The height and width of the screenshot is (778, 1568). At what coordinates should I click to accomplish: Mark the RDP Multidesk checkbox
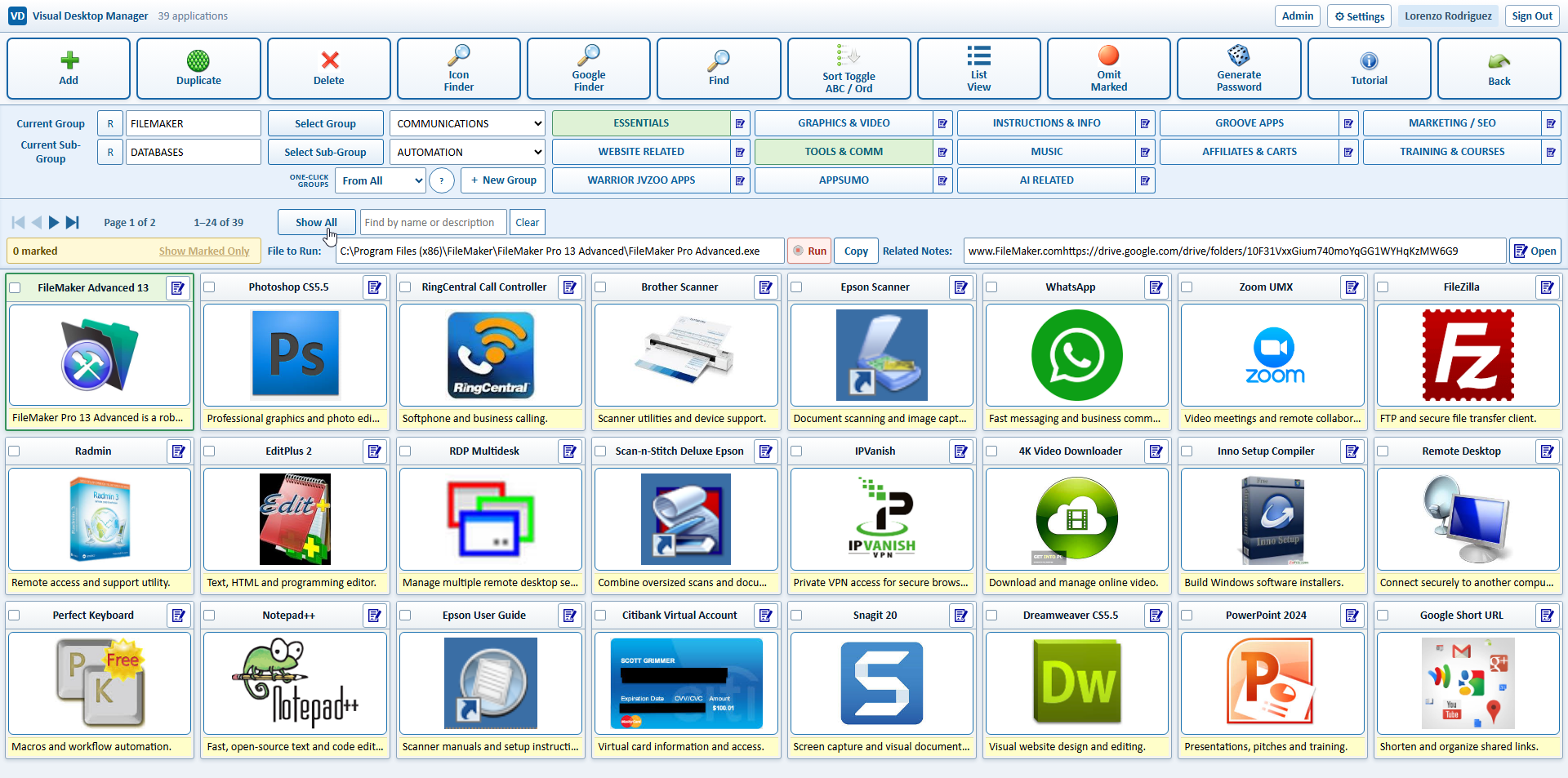[405, 451]
